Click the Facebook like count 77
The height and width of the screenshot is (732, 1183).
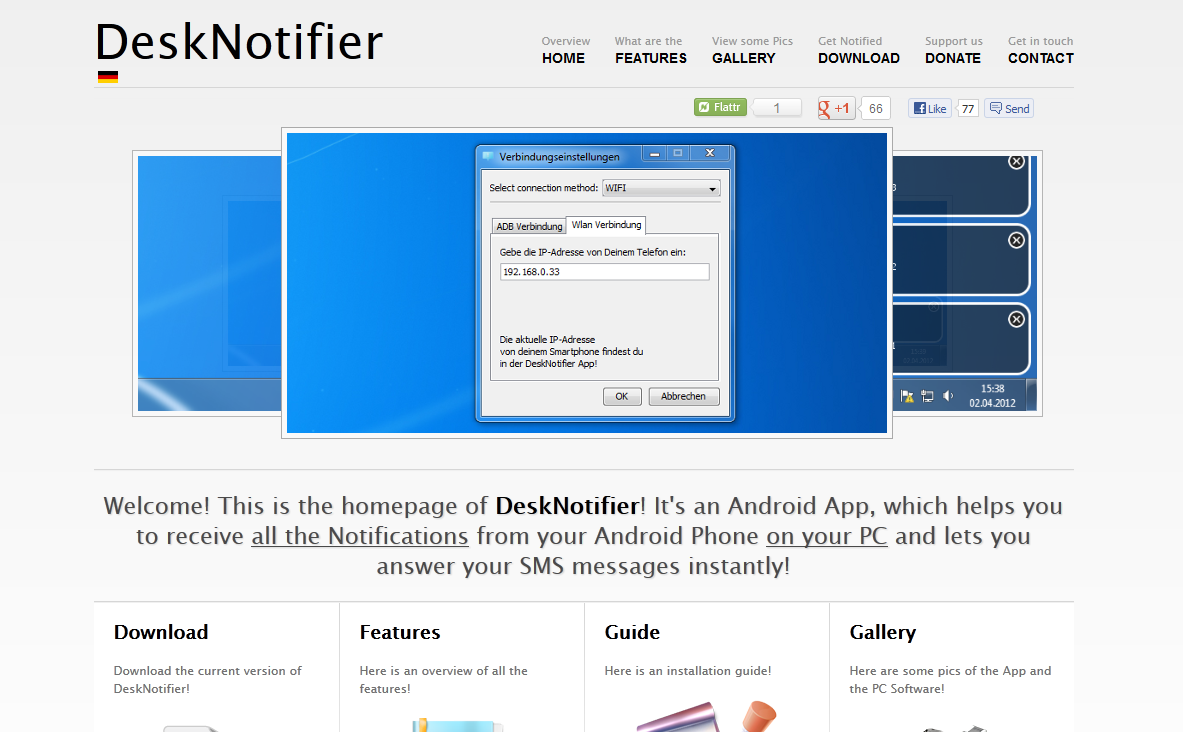(x=968, y=109)
